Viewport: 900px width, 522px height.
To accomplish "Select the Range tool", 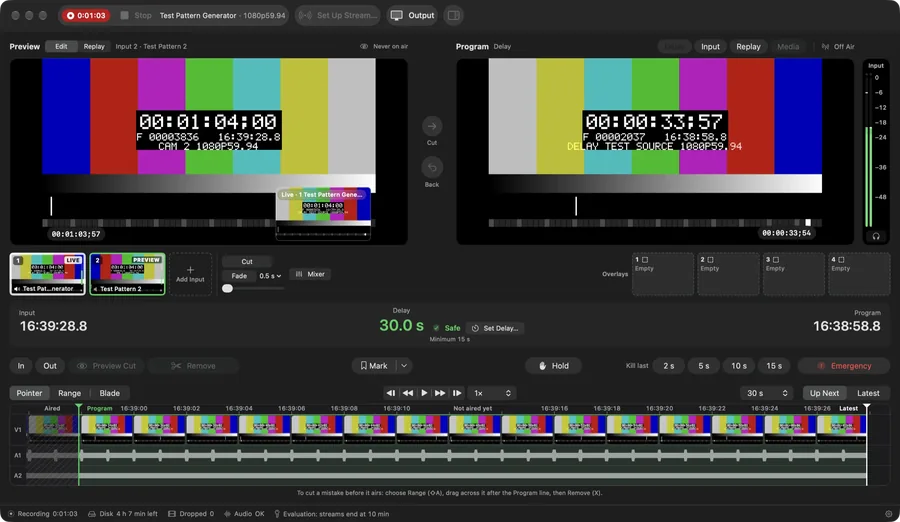I will (69, 393).
